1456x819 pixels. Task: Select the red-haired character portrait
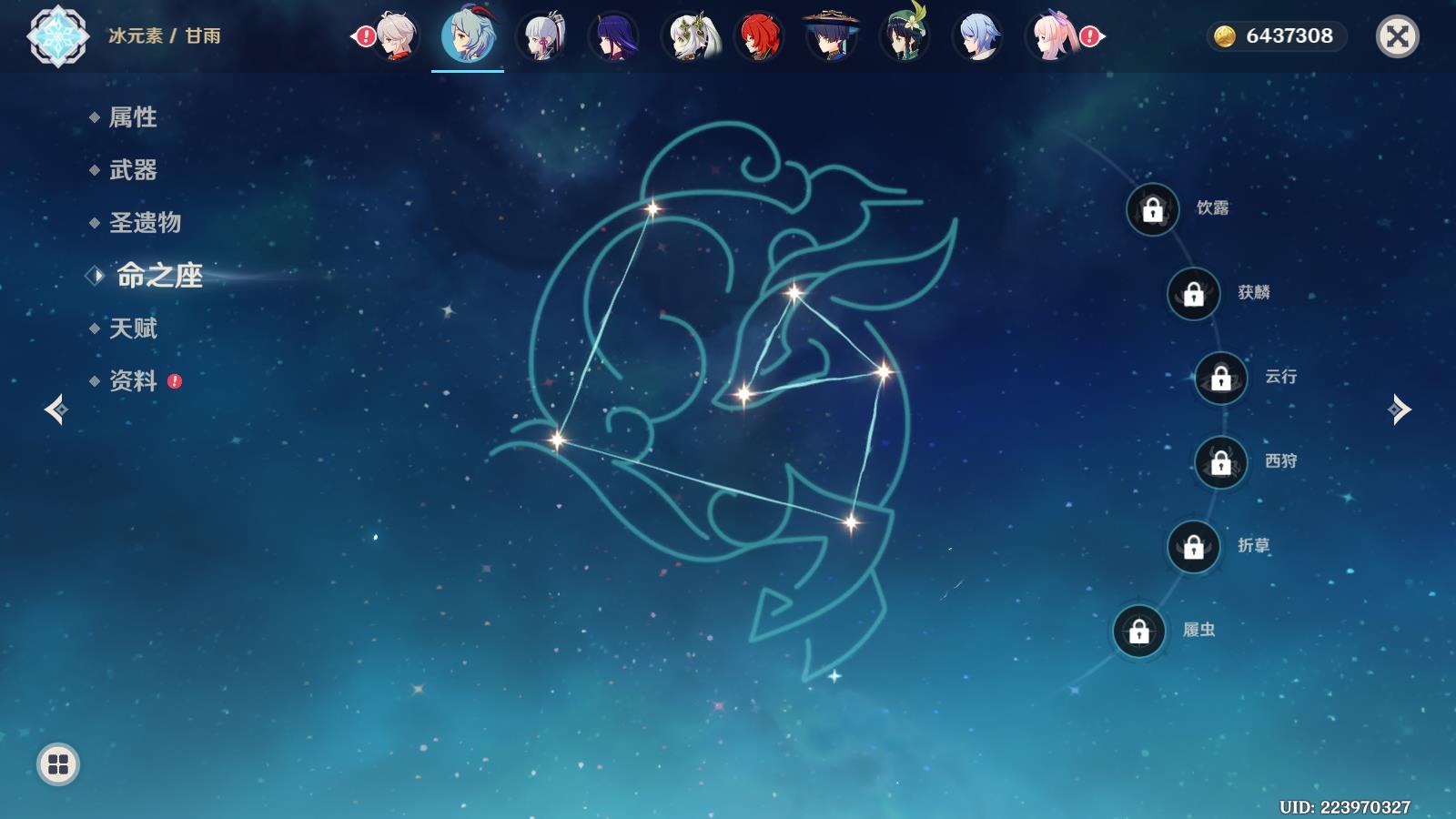(760, 36)
